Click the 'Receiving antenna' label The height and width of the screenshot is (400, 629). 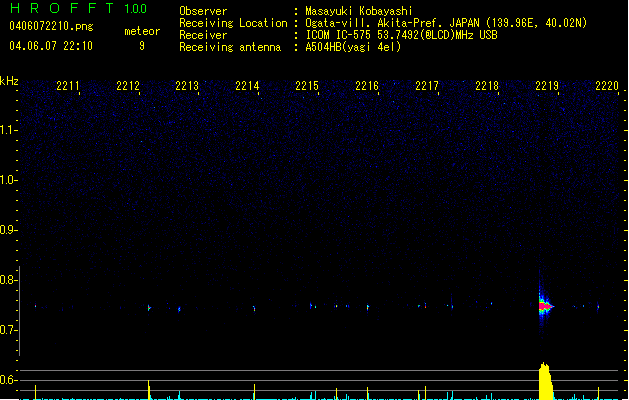(230, 47)
